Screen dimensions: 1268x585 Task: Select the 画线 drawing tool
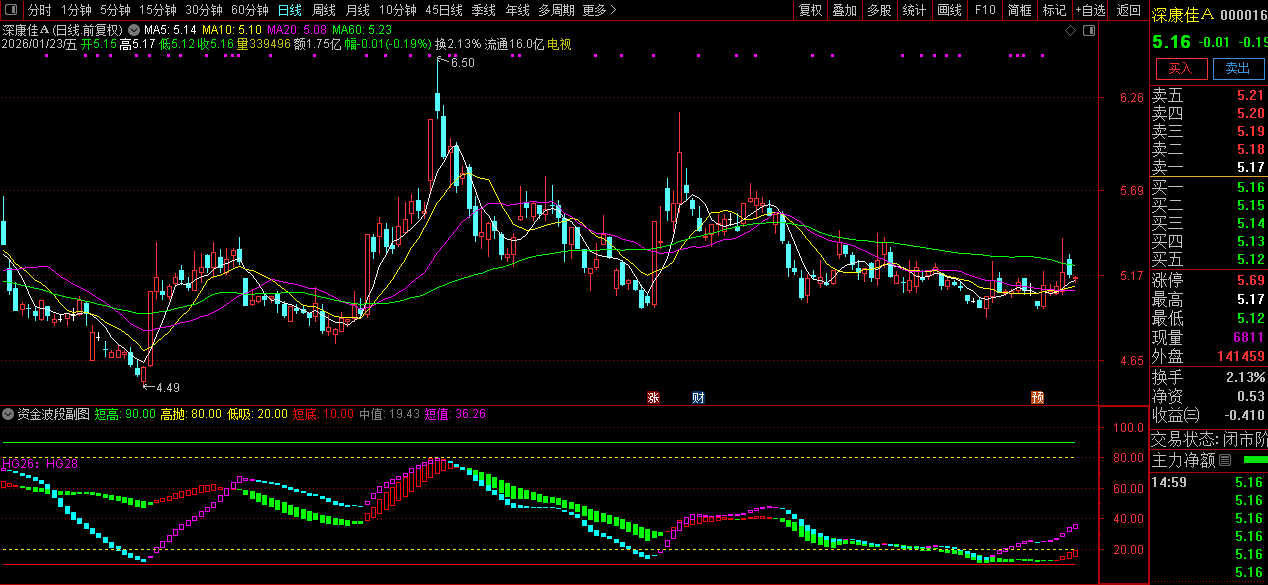(x=949, y=10)
